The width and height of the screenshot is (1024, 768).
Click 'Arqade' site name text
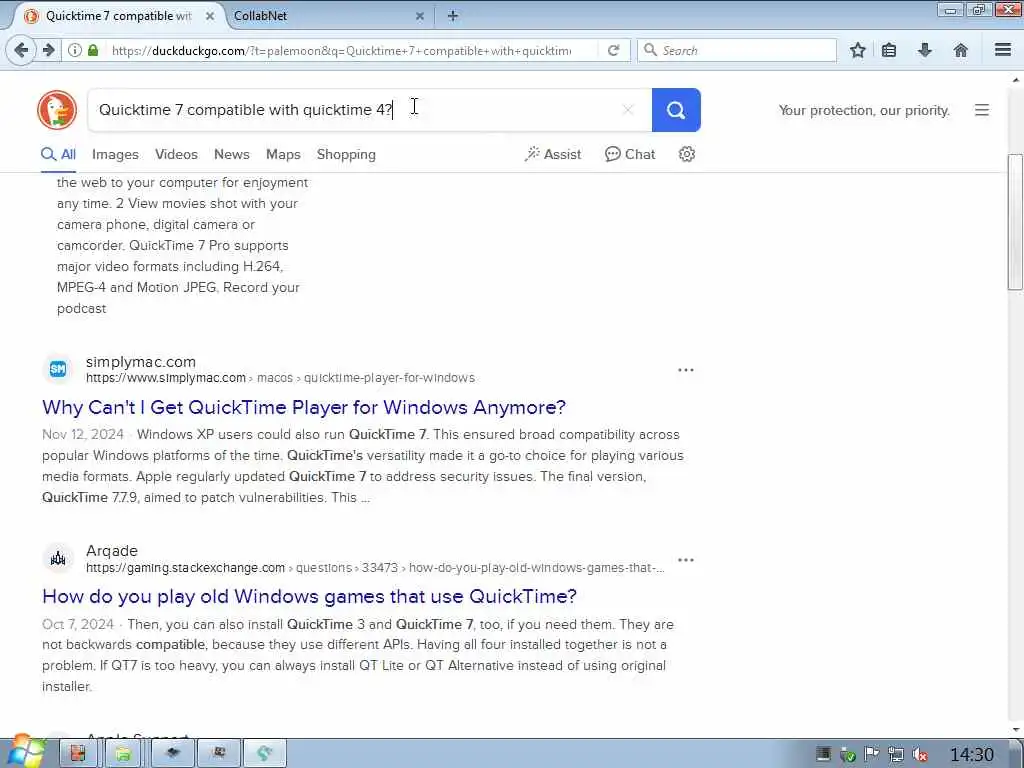pyautogui.click(x=112, y=551)
